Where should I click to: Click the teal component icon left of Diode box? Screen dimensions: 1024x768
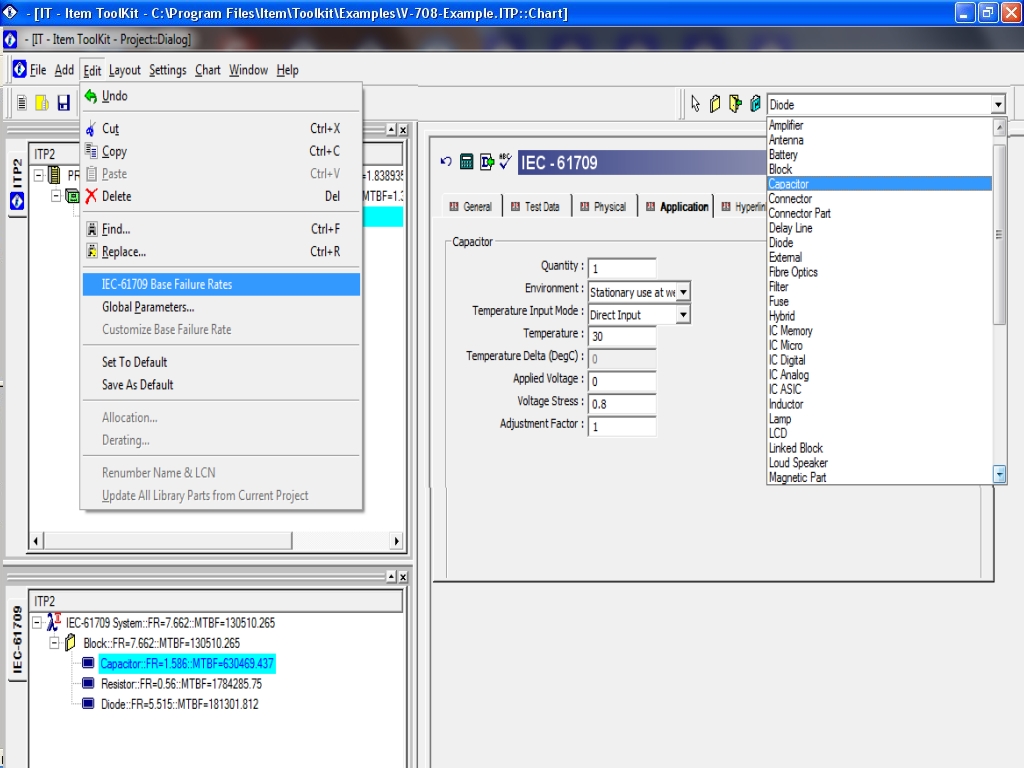pyautogui.click(x=756, y=103)
